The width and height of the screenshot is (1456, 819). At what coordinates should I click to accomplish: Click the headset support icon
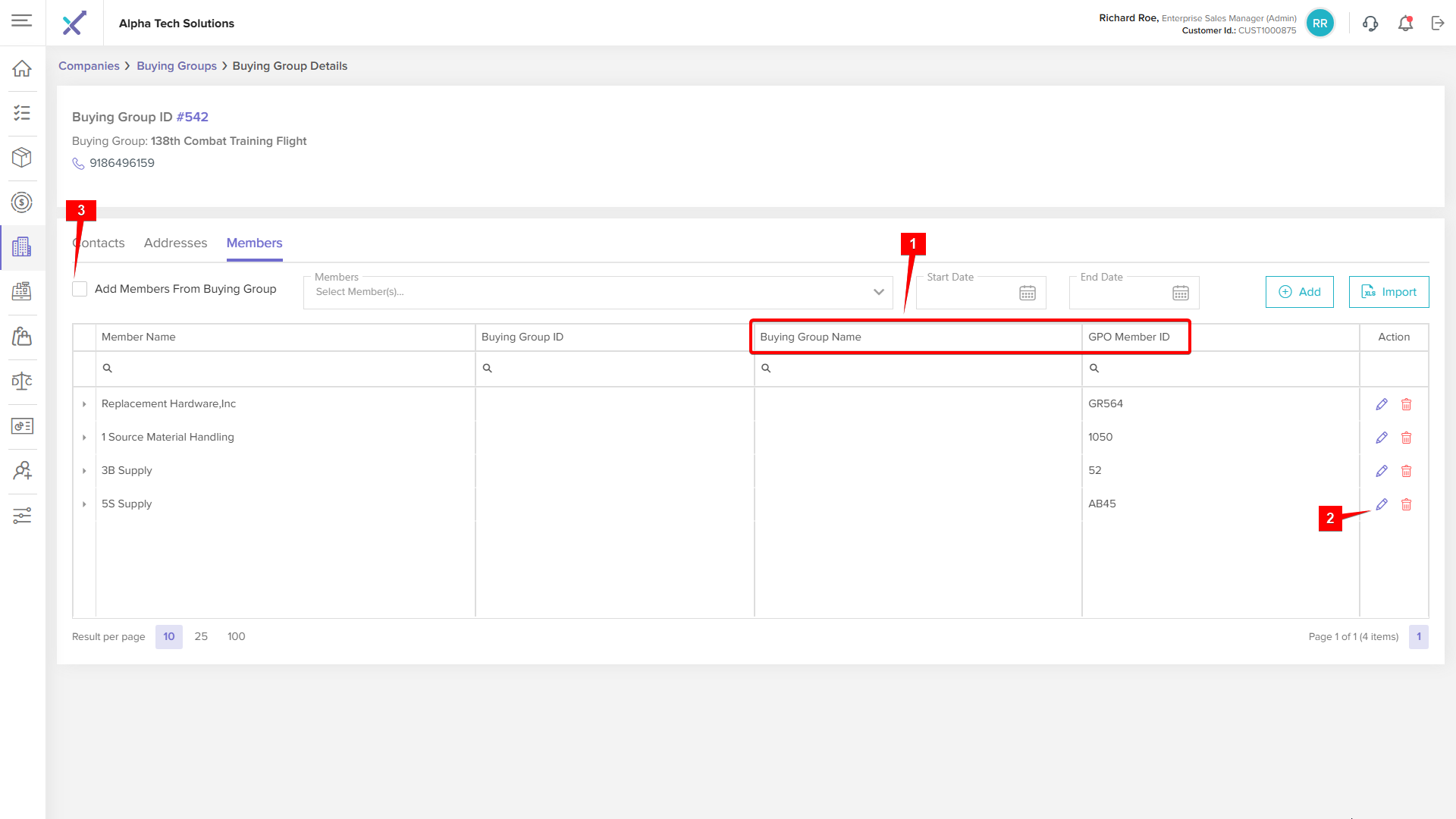pyautogui.click(x=1370, y=24)
